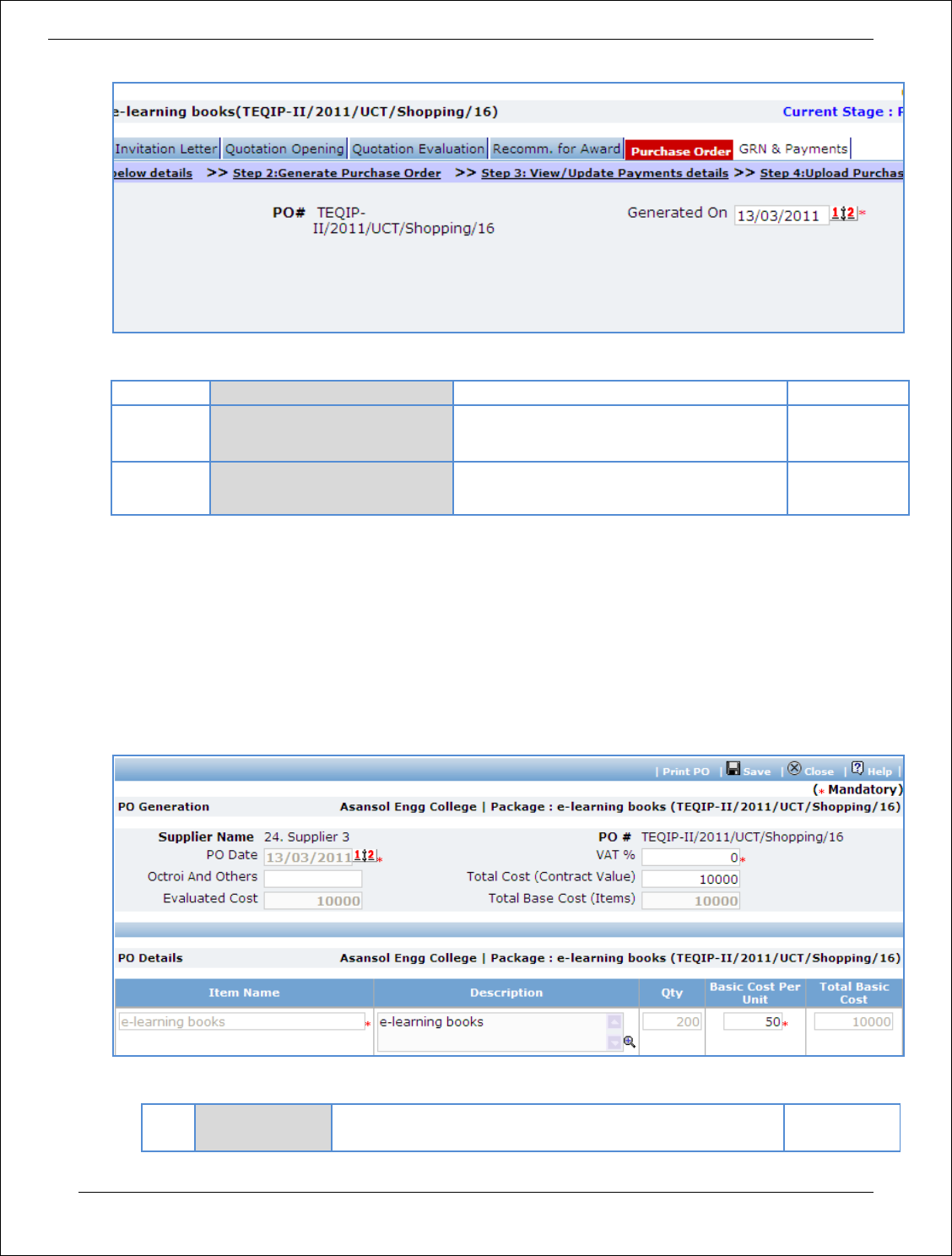
Task: Click the Supplier Name value '24. Supplier 3'
Action: click(306, 836)
